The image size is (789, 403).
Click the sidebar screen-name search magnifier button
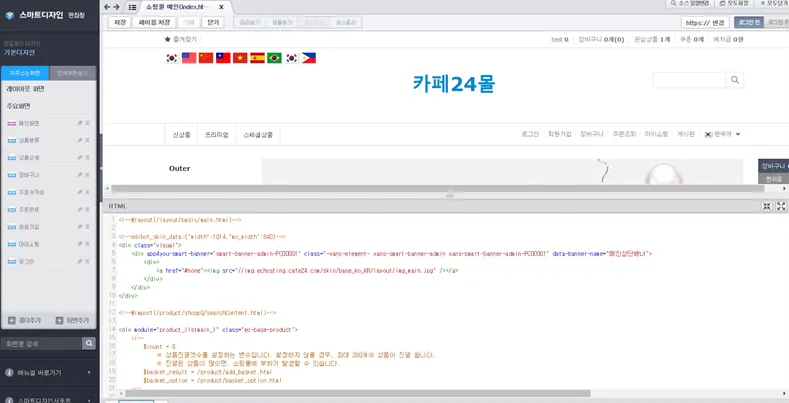89,344
